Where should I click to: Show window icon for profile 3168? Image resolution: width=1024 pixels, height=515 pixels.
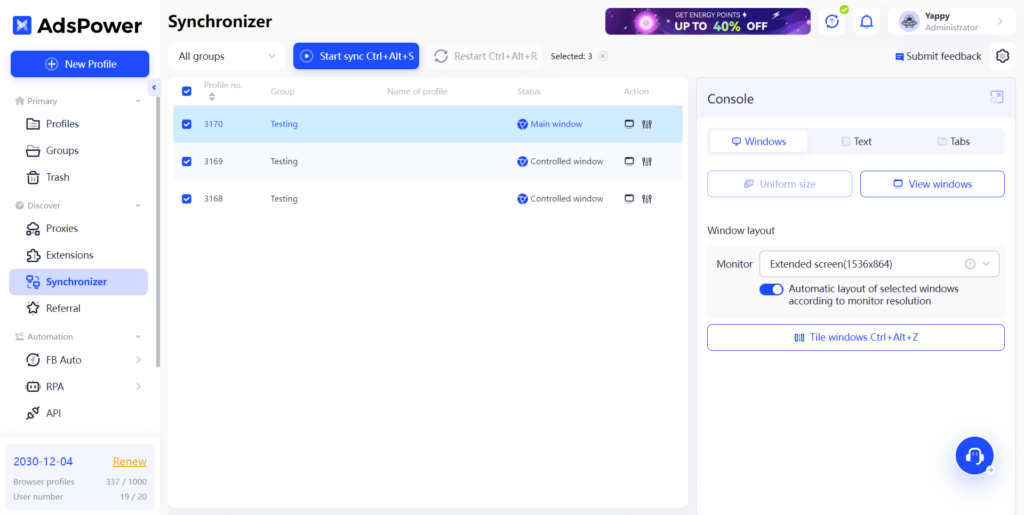[630, 198]
